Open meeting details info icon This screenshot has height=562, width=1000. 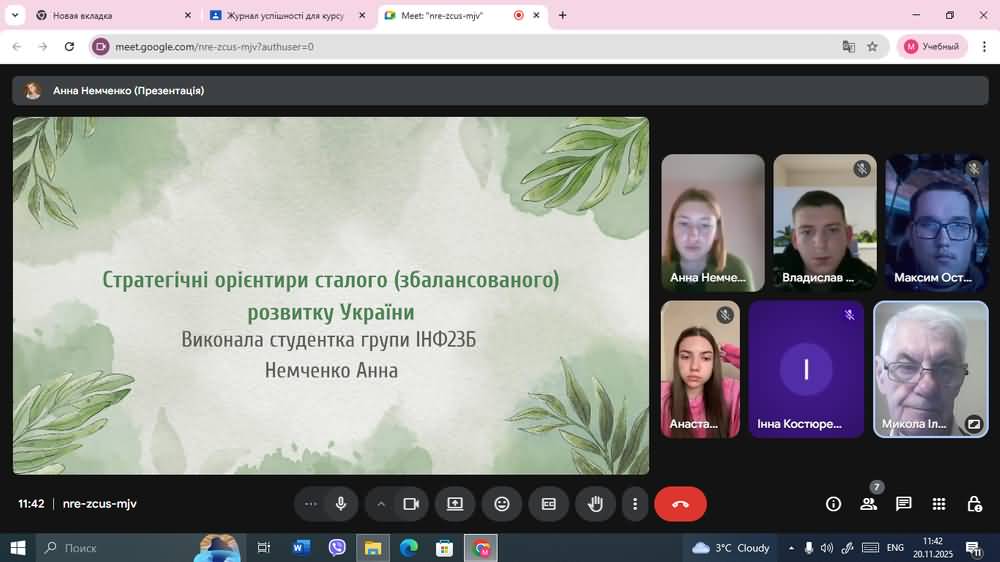[833, 504]
